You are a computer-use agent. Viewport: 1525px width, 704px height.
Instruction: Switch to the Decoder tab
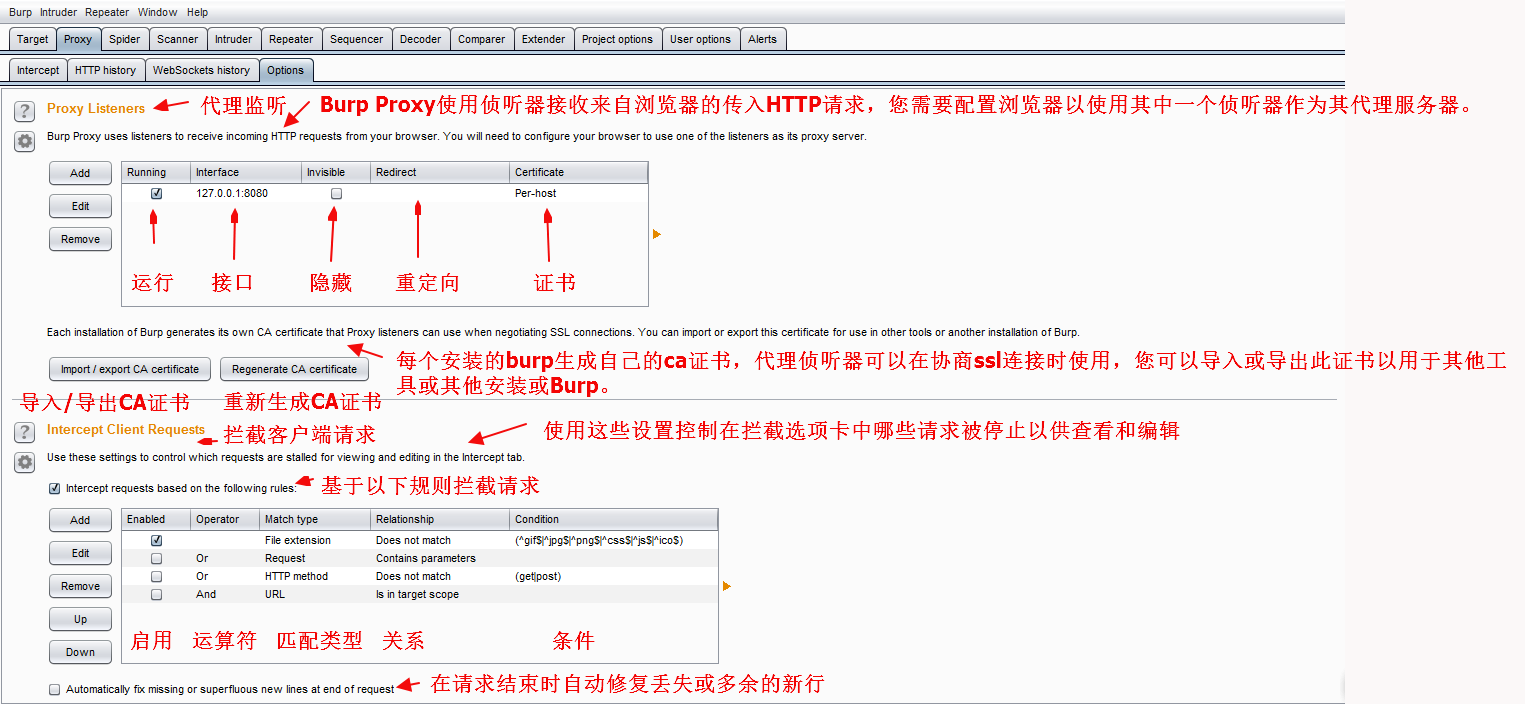[x=420, y=39]
